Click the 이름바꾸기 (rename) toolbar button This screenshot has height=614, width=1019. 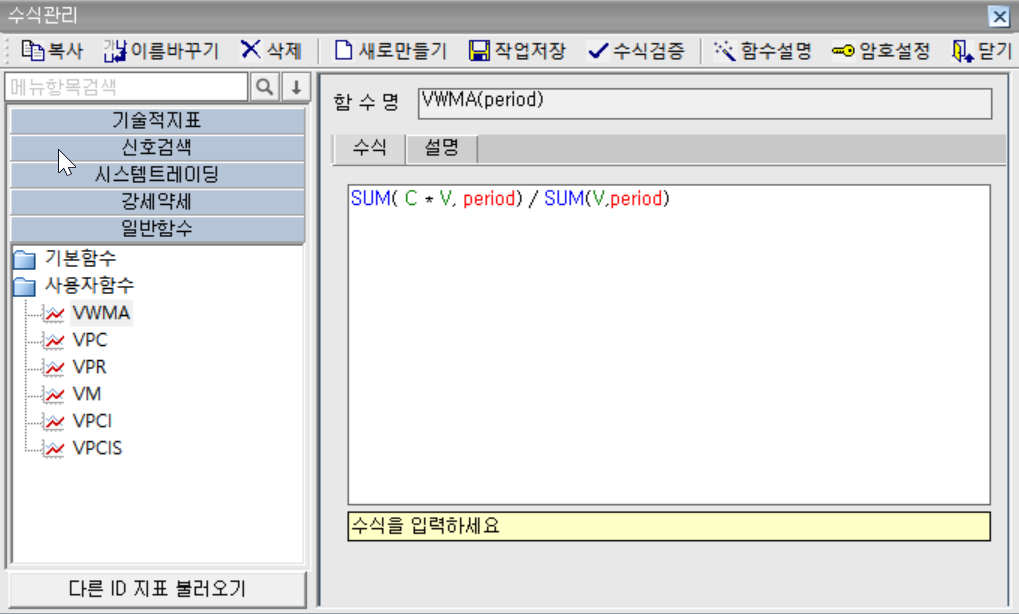pos(161,51)
